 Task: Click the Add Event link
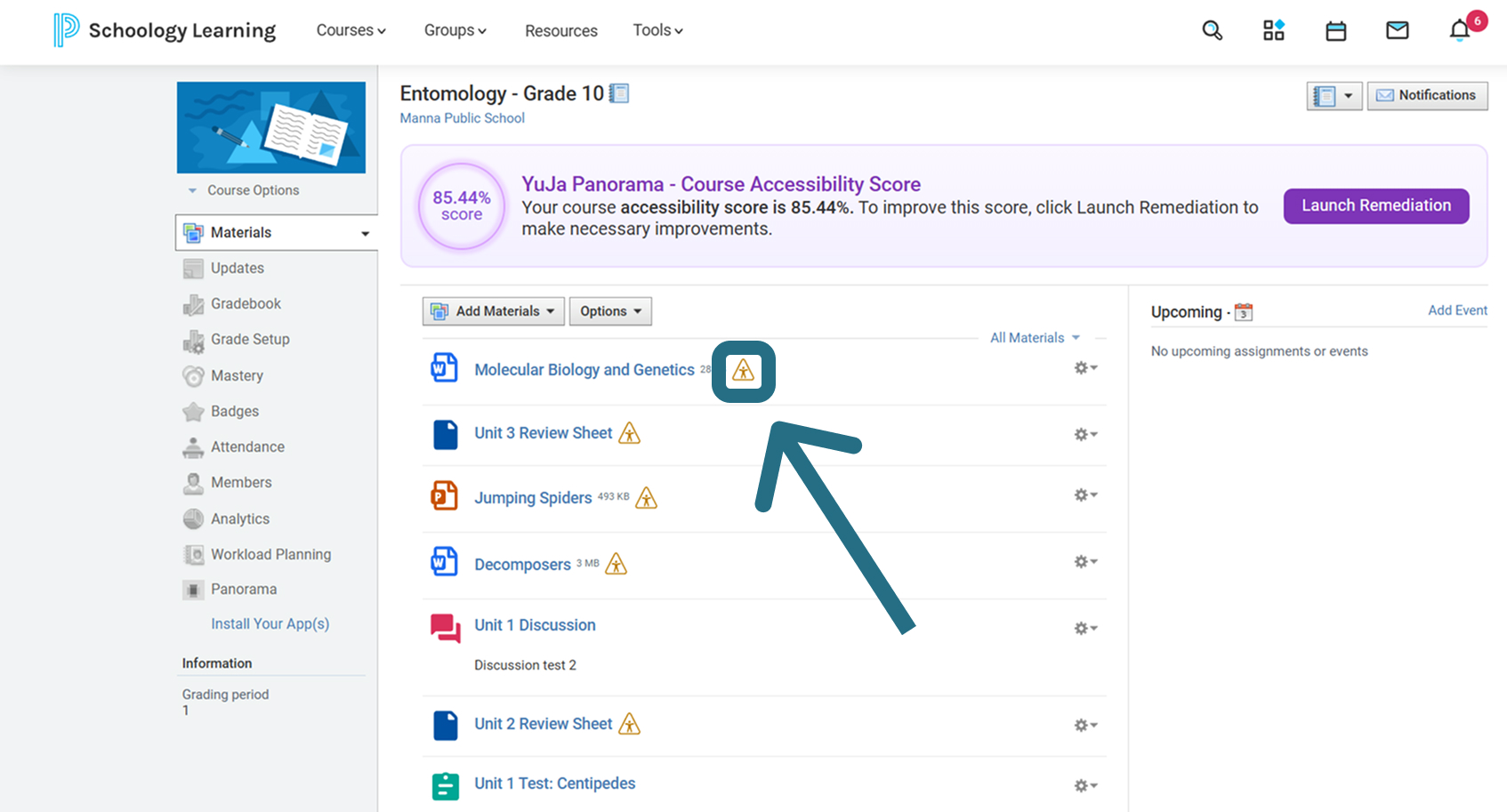(1457, 310)
